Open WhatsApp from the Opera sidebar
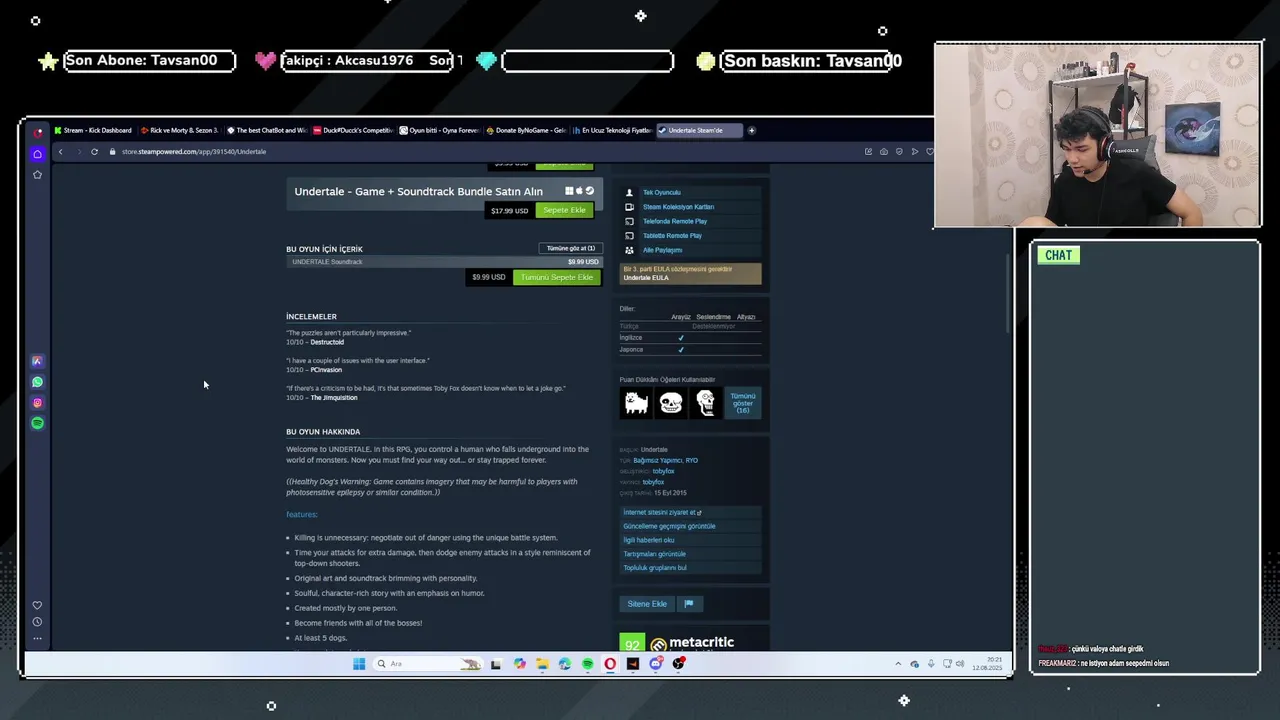Image resolution: width=1280 pixels, height=720 pixels. coord(37,382)
